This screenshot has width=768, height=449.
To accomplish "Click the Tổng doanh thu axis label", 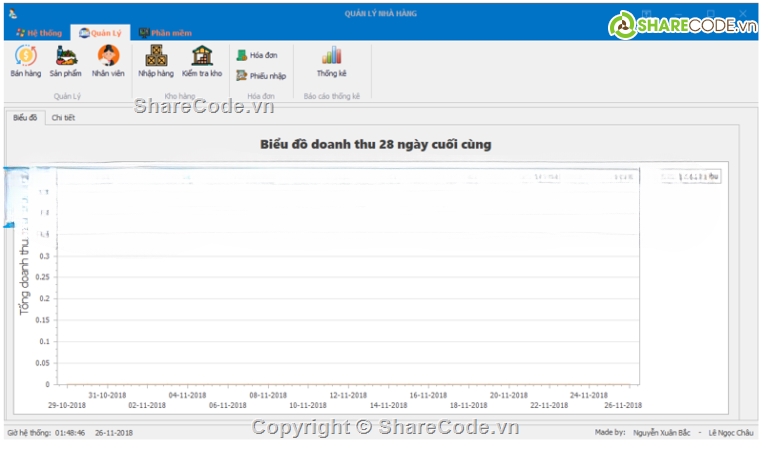I will [24, 277].
